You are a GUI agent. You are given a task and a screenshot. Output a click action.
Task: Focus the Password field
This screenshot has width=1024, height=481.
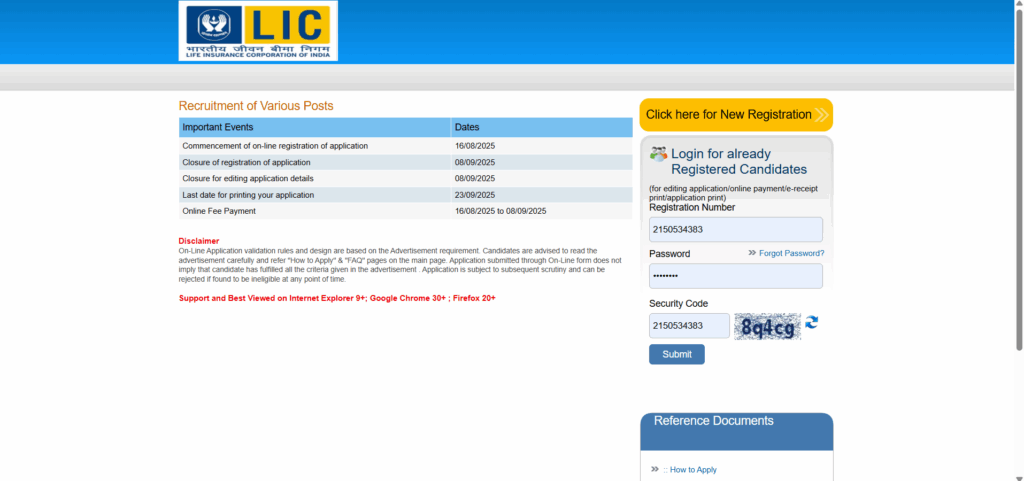[736, 276]
